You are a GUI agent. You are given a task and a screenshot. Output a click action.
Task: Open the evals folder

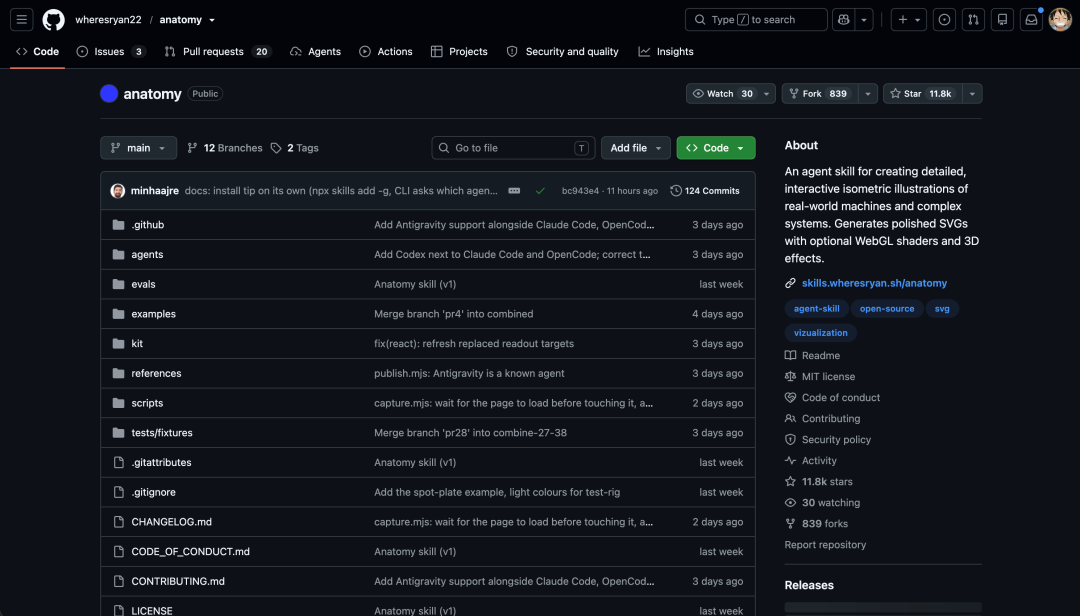click(143, 284)
